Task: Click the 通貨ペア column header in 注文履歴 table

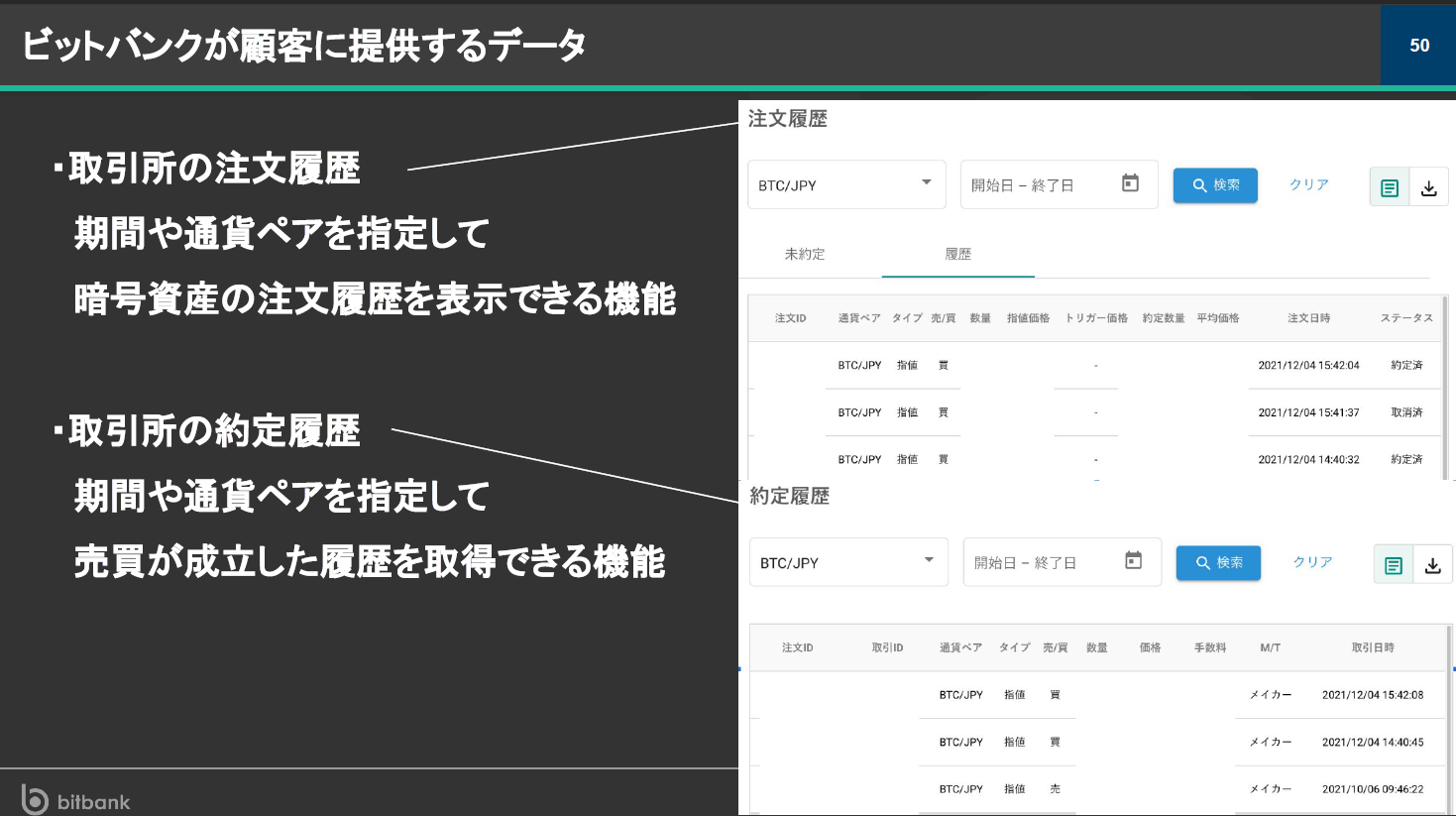Action: (x=859, y=318)
